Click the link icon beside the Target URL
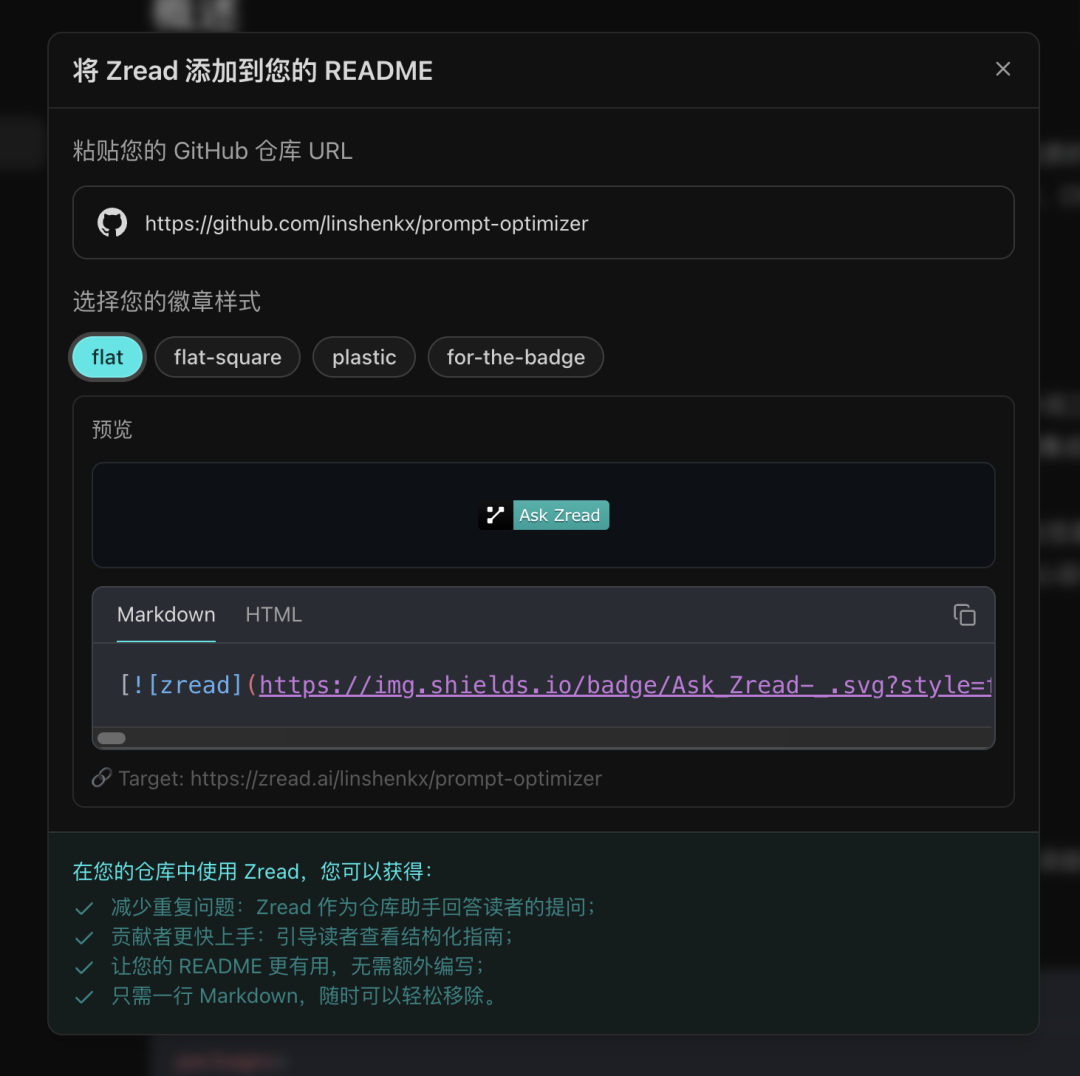The height and width of the screenshot is (1076, 1080). click(x=101, y=777)
